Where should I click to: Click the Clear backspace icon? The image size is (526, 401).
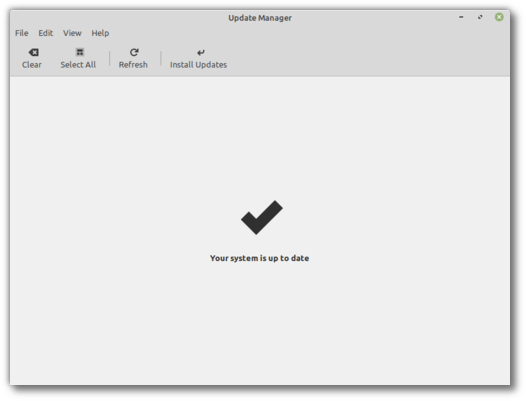pyautogui.click(x=34, y=52)
